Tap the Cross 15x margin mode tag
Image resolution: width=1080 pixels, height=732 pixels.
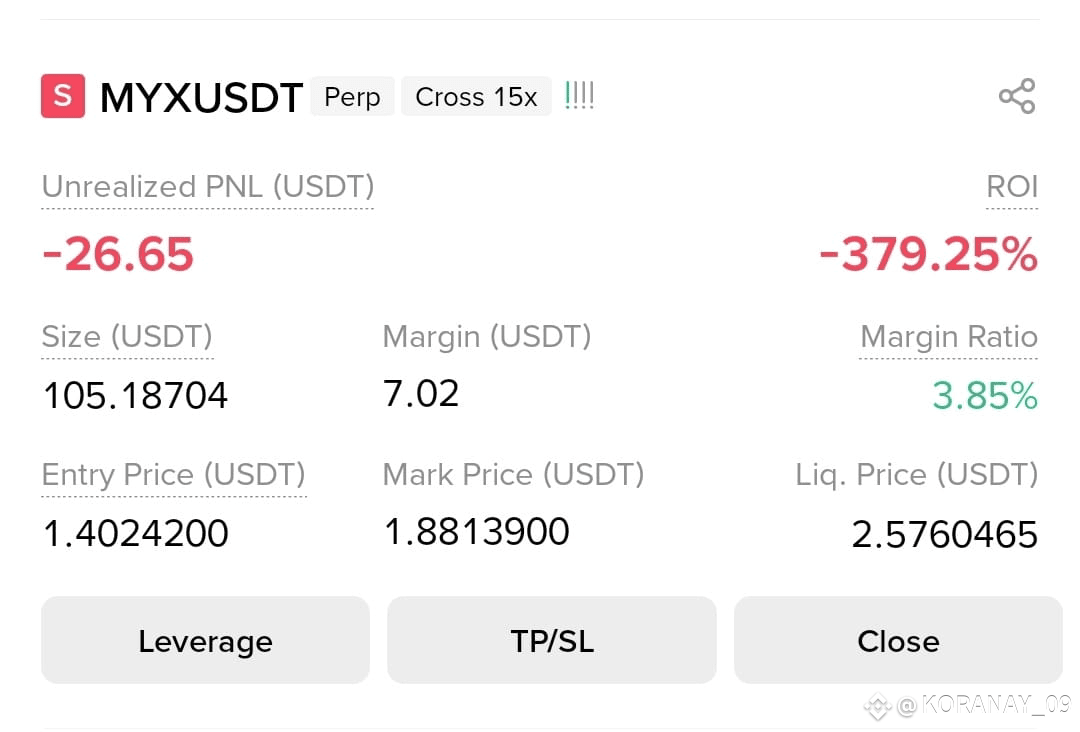point(476,96)
